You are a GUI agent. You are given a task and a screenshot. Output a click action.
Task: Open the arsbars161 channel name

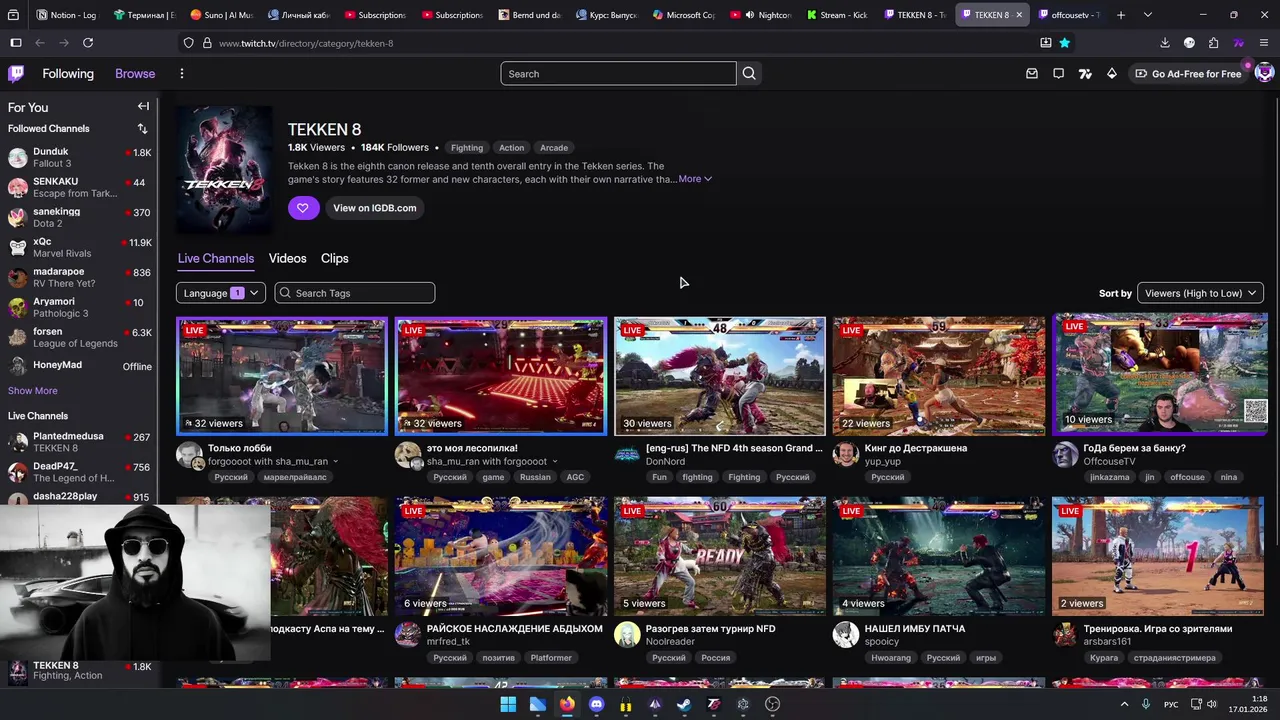[x=1107, y=642]
